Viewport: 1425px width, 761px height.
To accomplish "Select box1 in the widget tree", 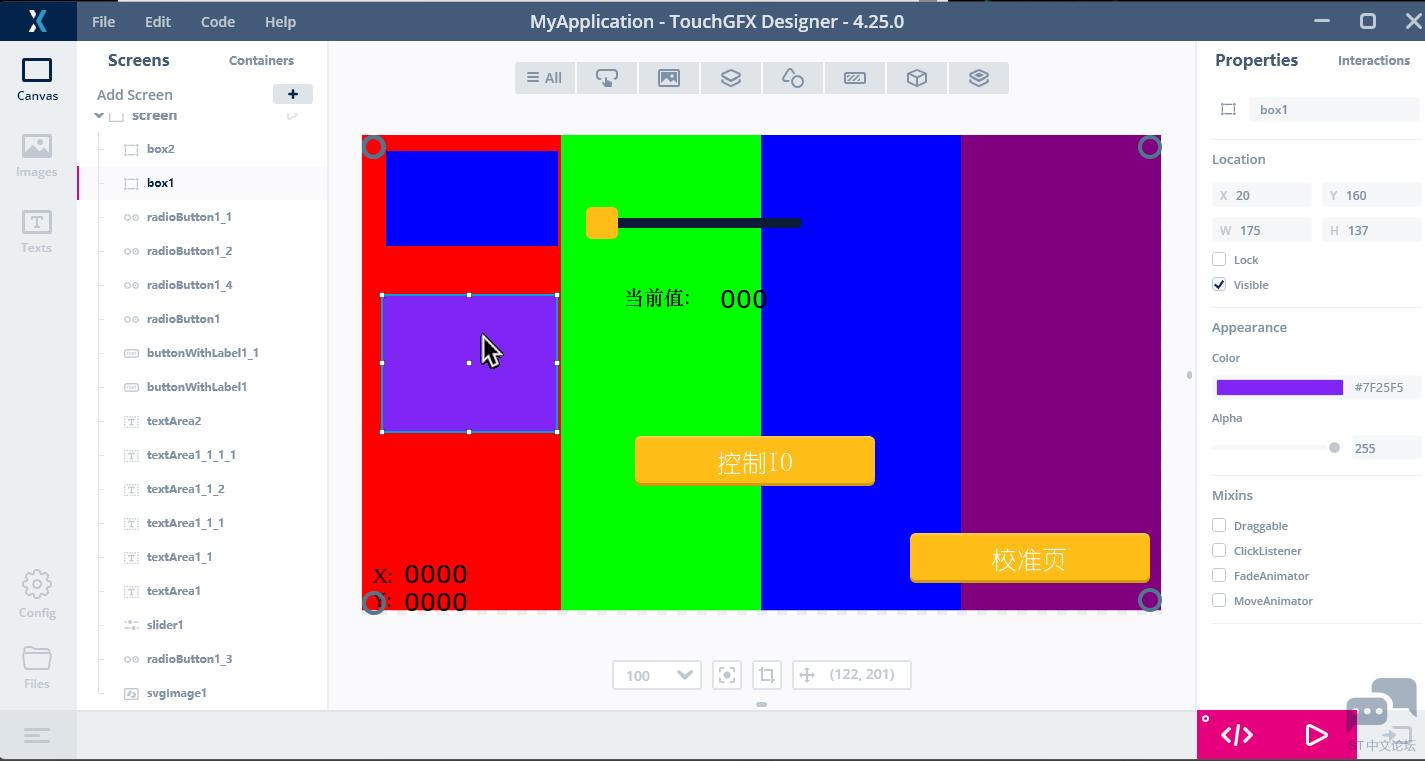I will [160, 183].
